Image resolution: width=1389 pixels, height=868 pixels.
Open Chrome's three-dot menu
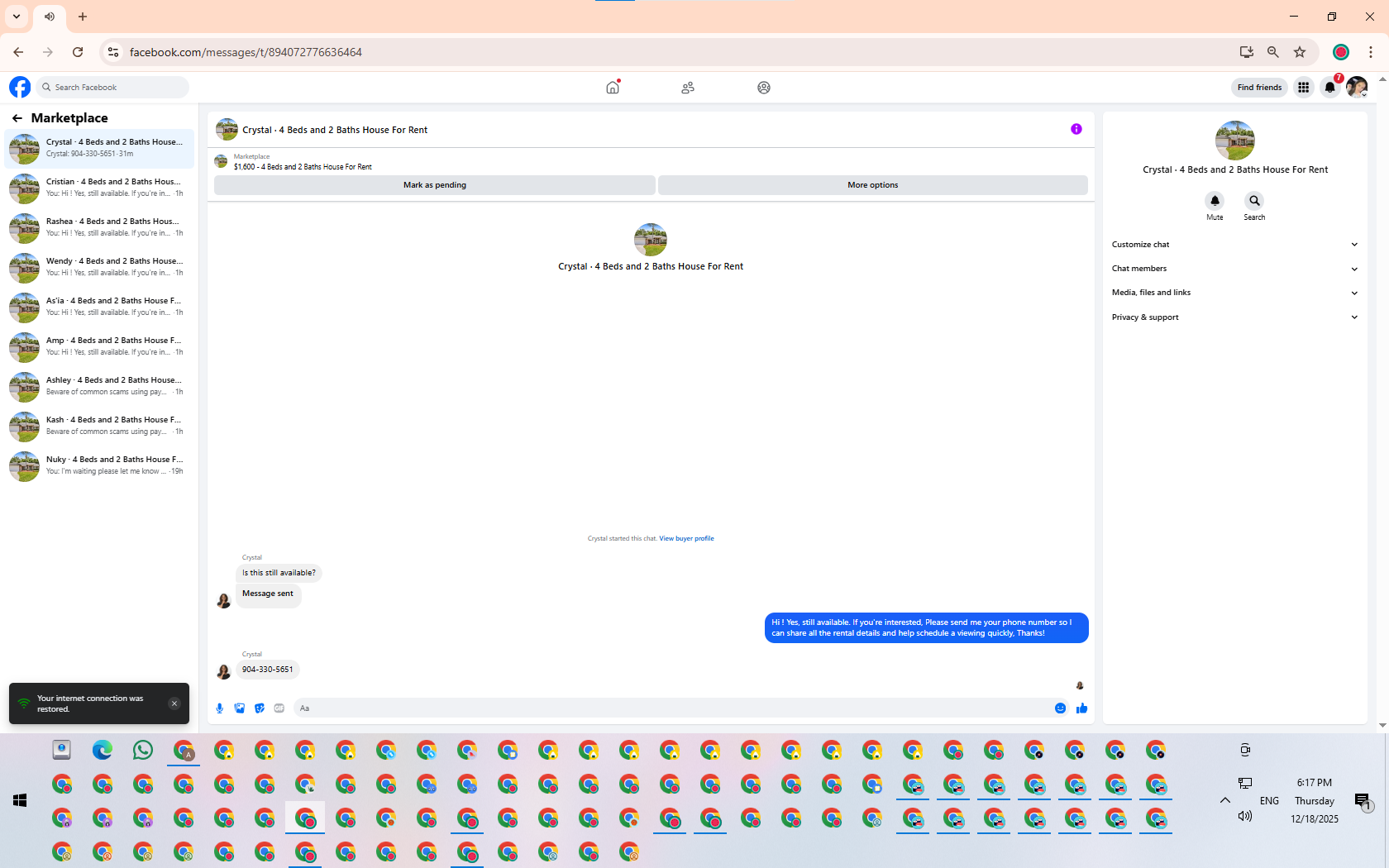1371,52
